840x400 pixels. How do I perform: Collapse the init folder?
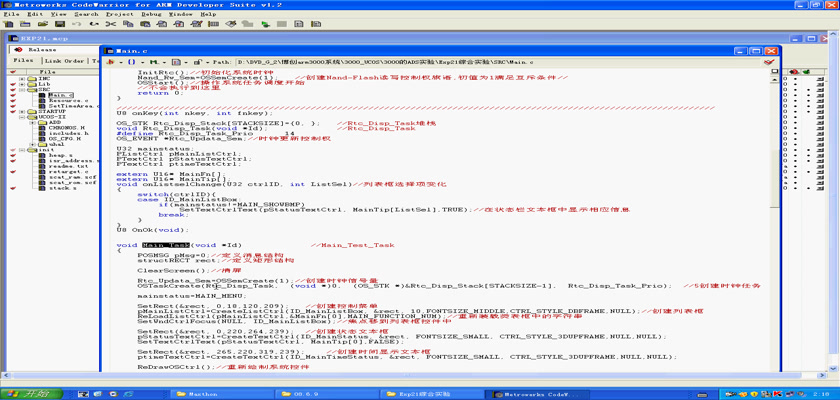click(x=23, y=149)
